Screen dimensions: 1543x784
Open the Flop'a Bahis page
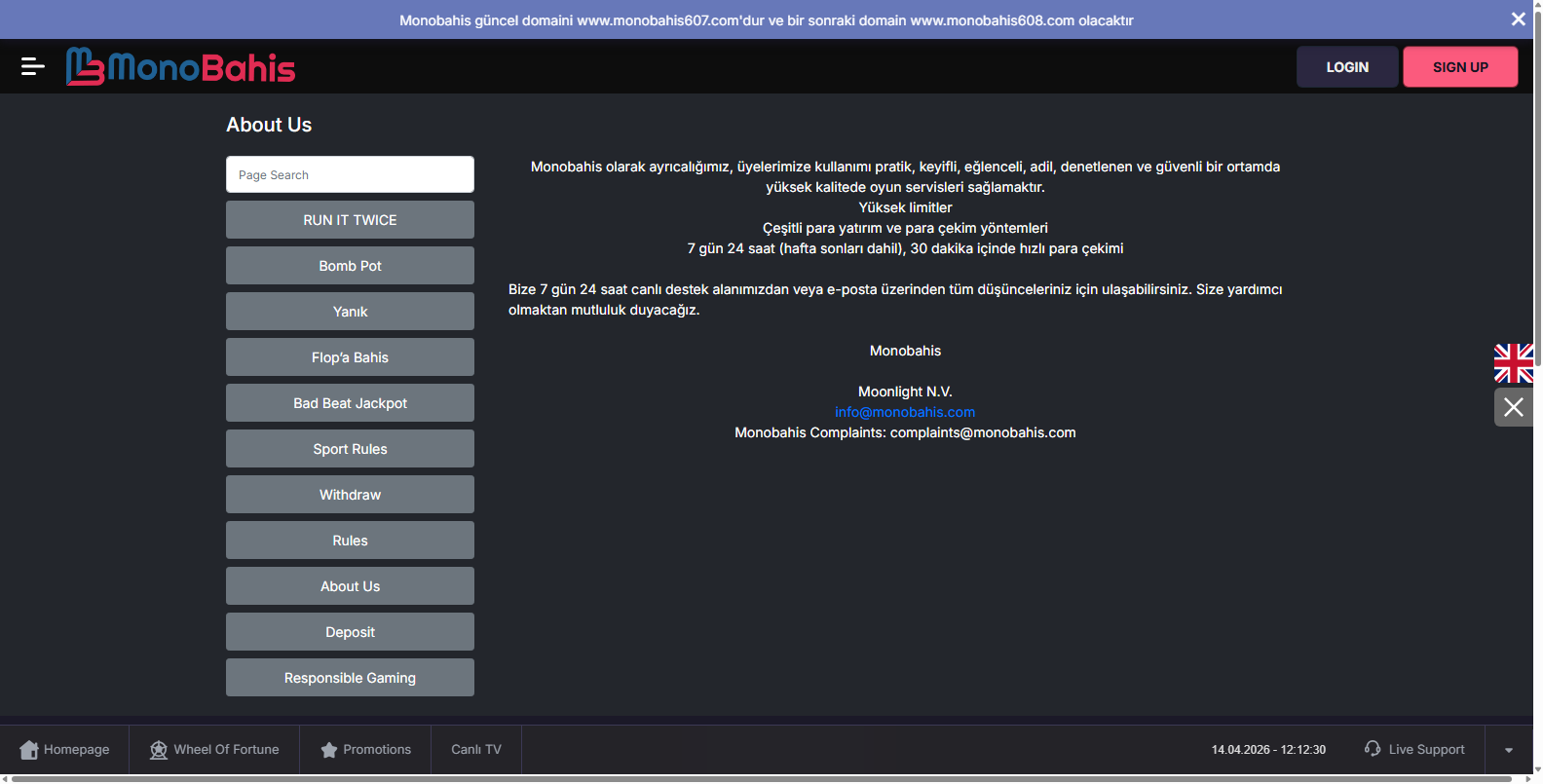350,357
